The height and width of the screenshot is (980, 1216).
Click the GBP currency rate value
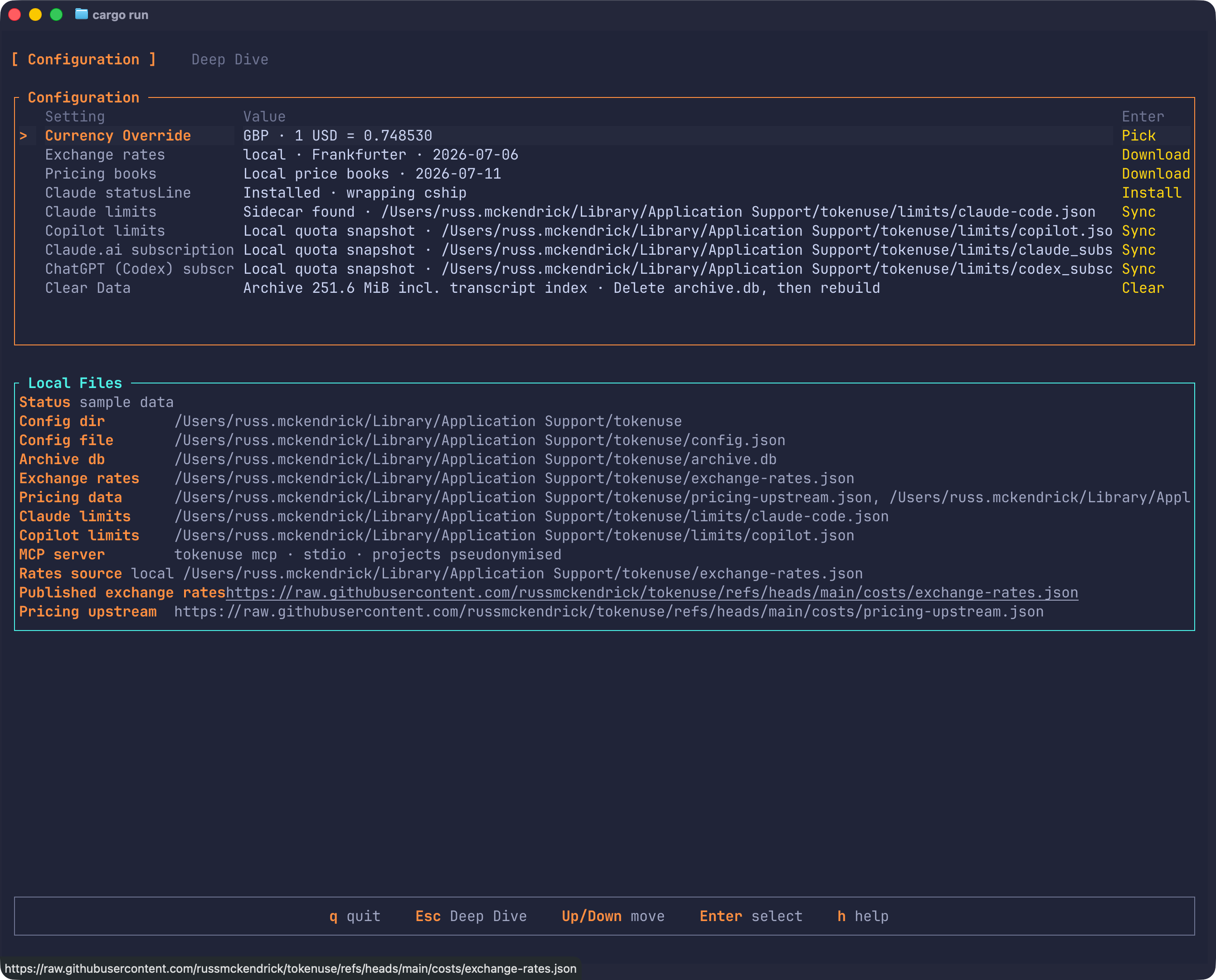coord(338,136)
